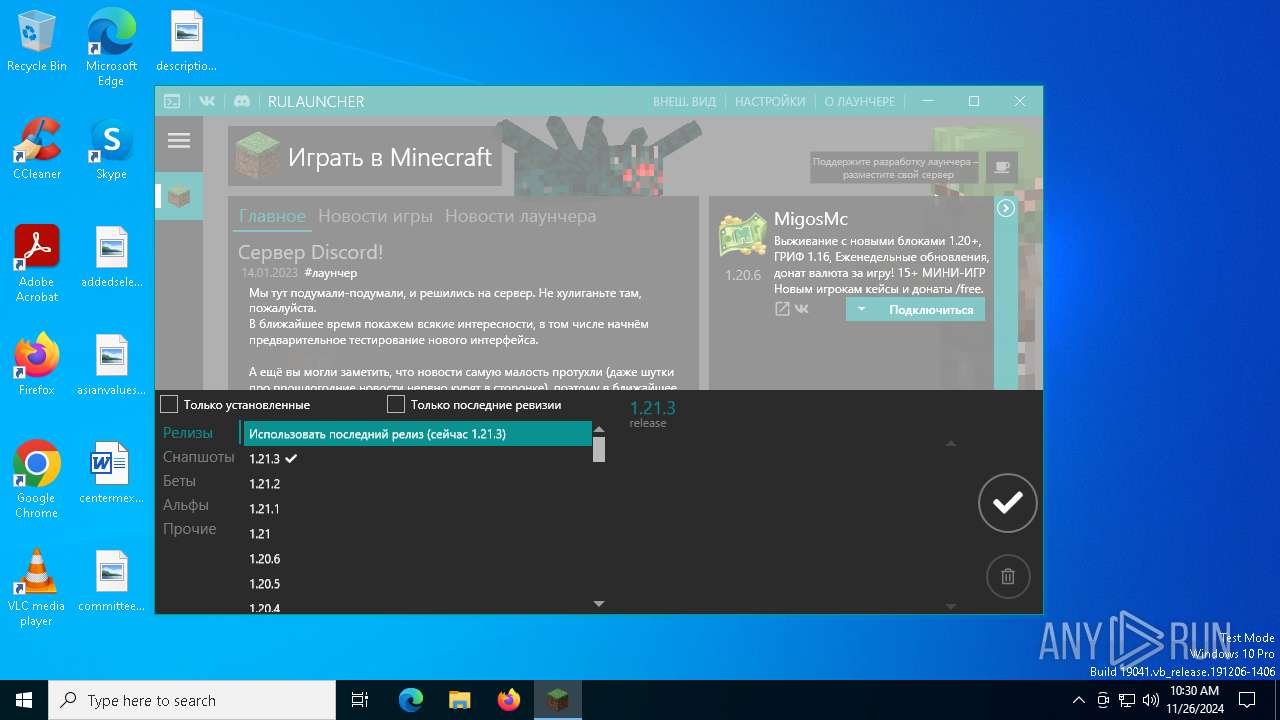Click version list scroll up arrow
This screenshot has height=720, width=1280.
coord(599,429)
